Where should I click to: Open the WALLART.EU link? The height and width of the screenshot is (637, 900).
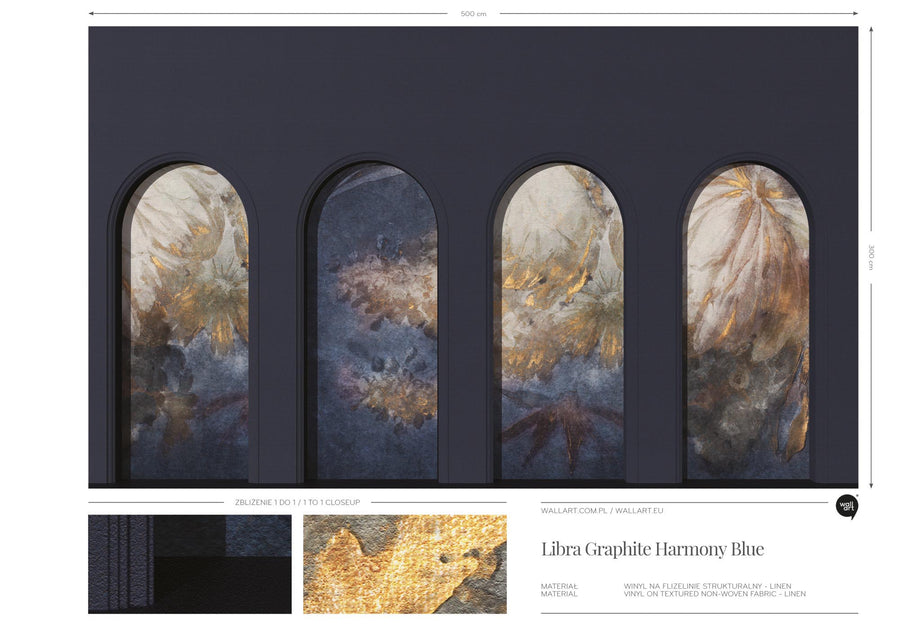pos(639,510)
